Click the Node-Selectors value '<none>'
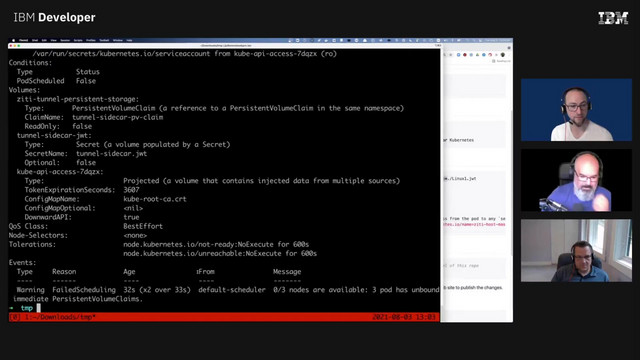Screen dimensions: 640x360 click(x=135, y=236)
